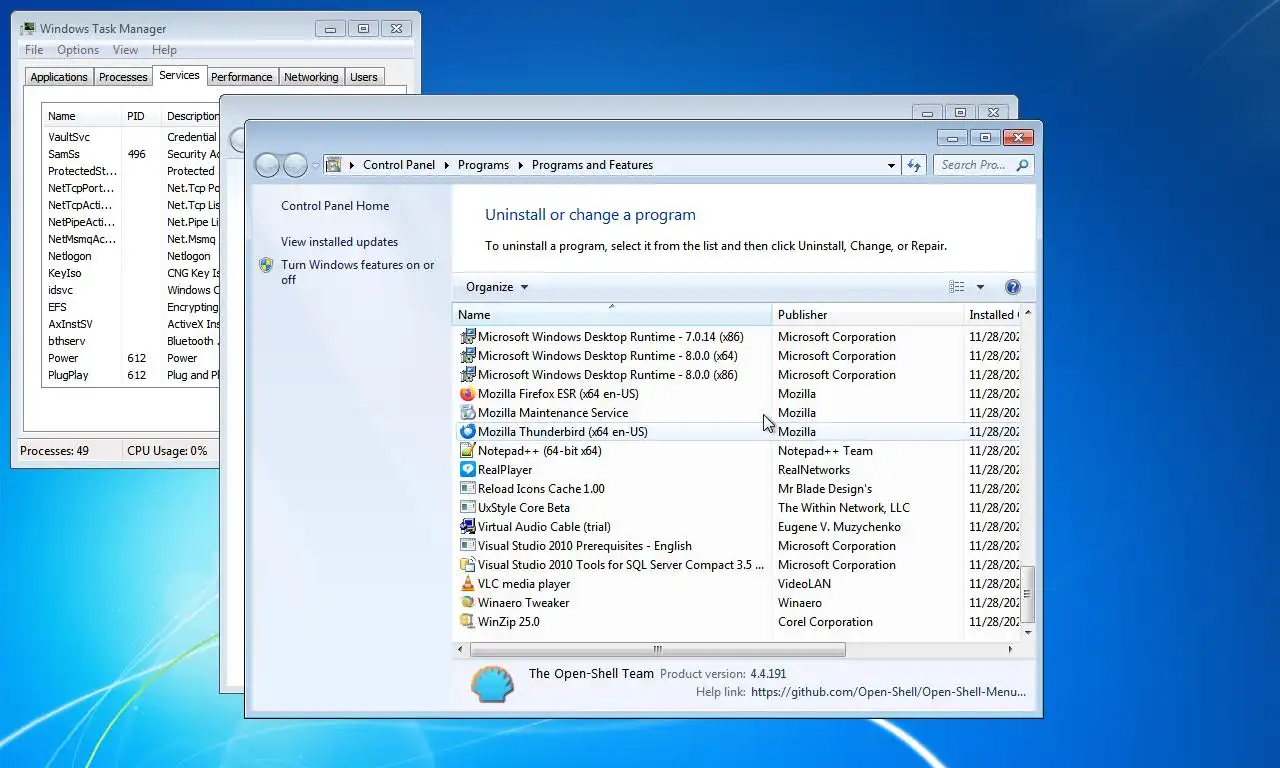Image resolution: width=1280 pixels, height=768 pixels.
Task: Click the Control Panel icon in address bar
Action: tap(334, 165)
